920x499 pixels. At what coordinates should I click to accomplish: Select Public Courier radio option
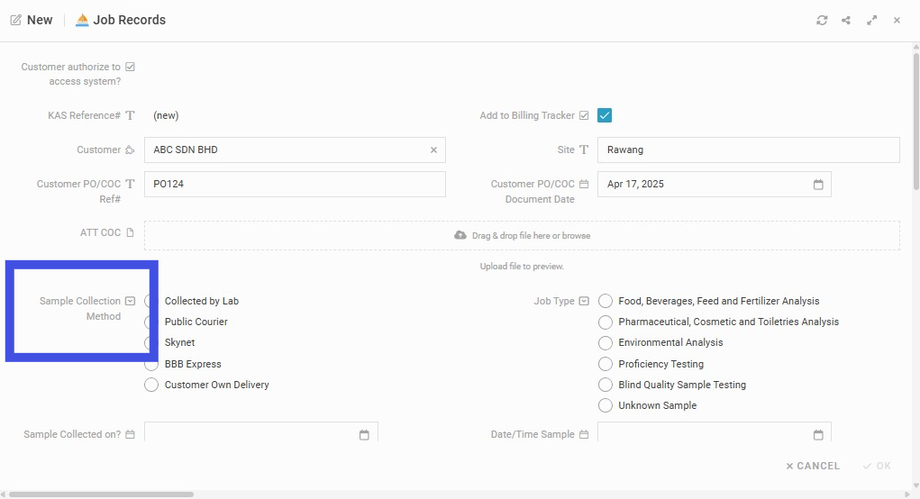pyautogui.click(x=151, y=322)
